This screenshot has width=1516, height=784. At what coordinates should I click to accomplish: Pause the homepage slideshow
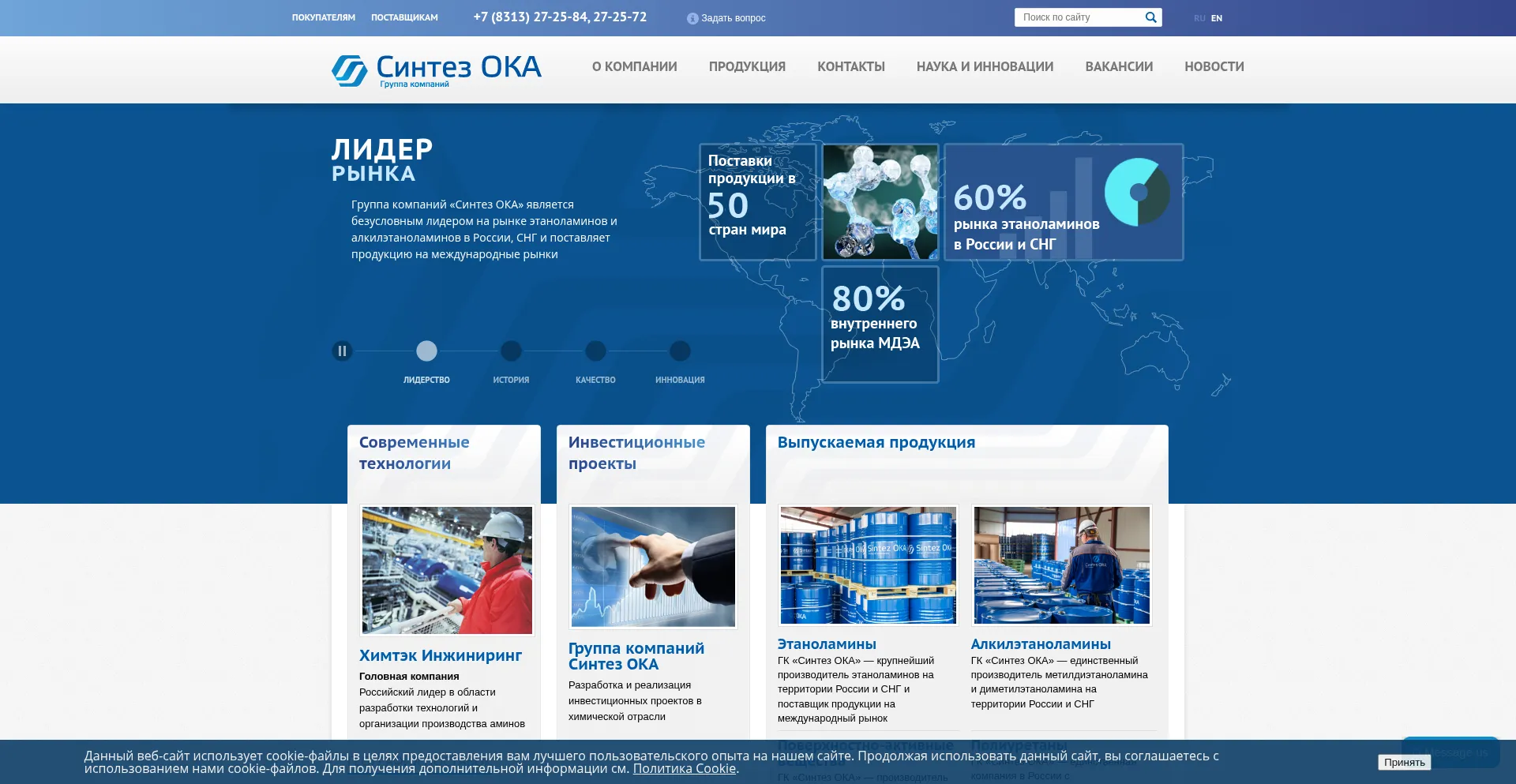[x=342, y=350]
